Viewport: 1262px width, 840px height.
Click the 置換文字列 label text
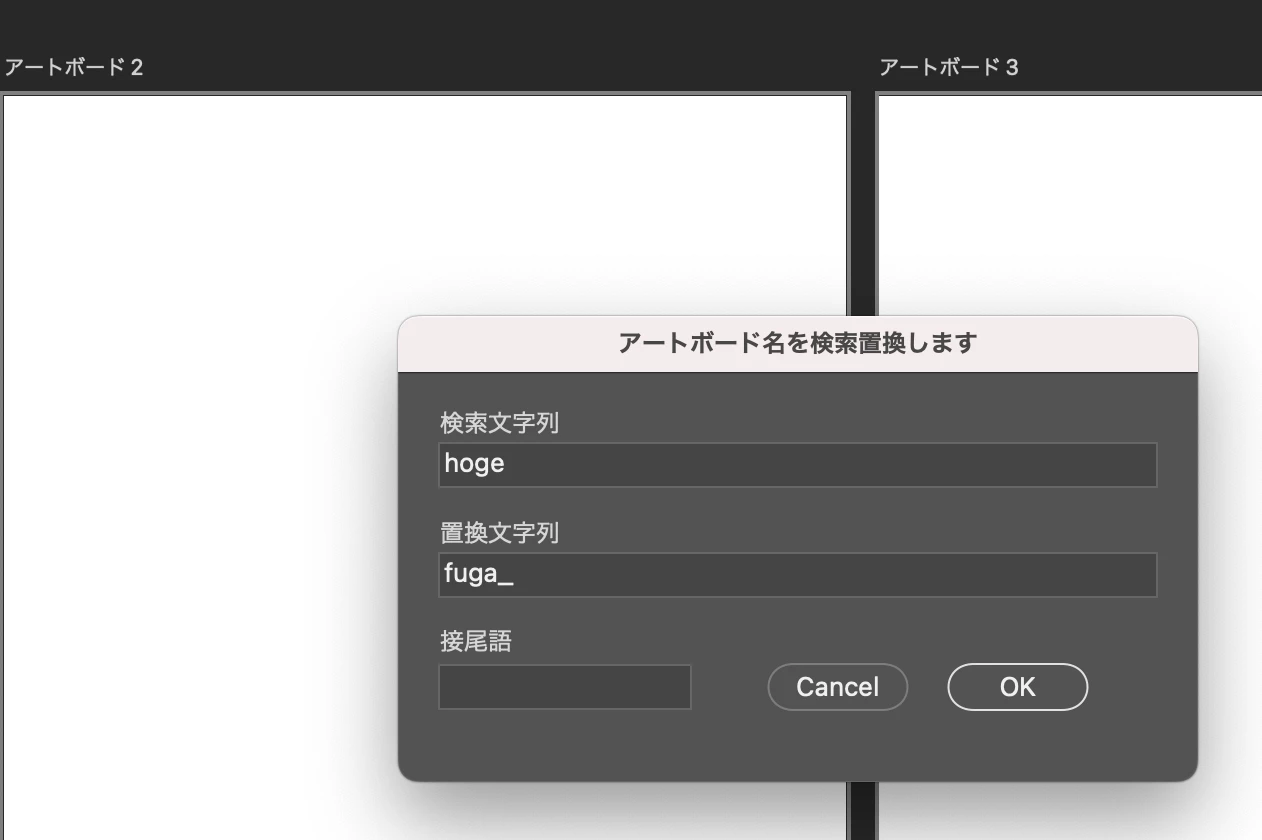[x=499, y=533]
